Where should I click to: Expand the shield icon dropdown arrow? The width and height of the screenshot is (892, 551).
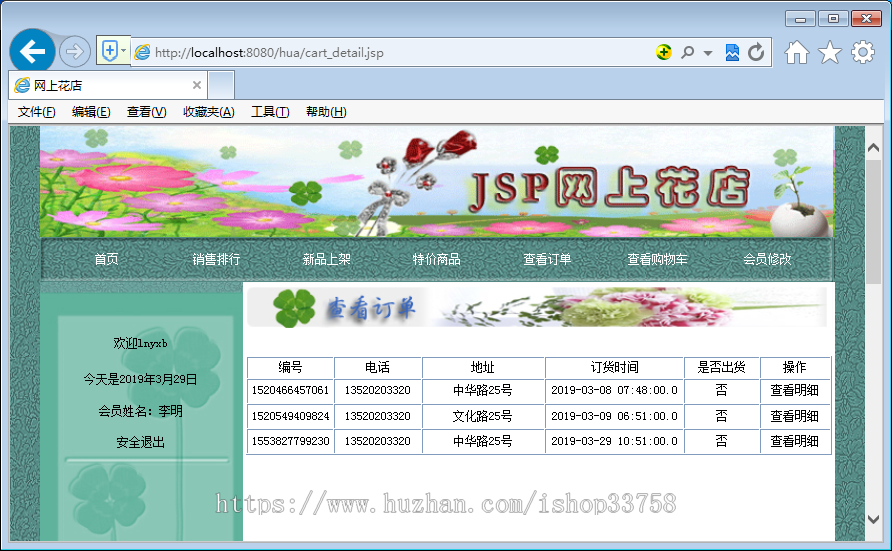123,51
